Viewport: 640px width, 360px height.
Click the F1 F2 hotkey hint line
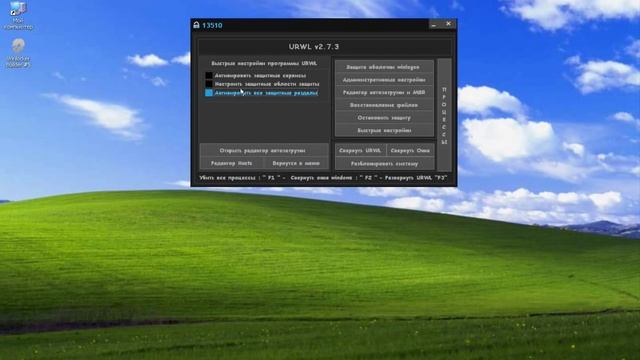pos(323,178)
